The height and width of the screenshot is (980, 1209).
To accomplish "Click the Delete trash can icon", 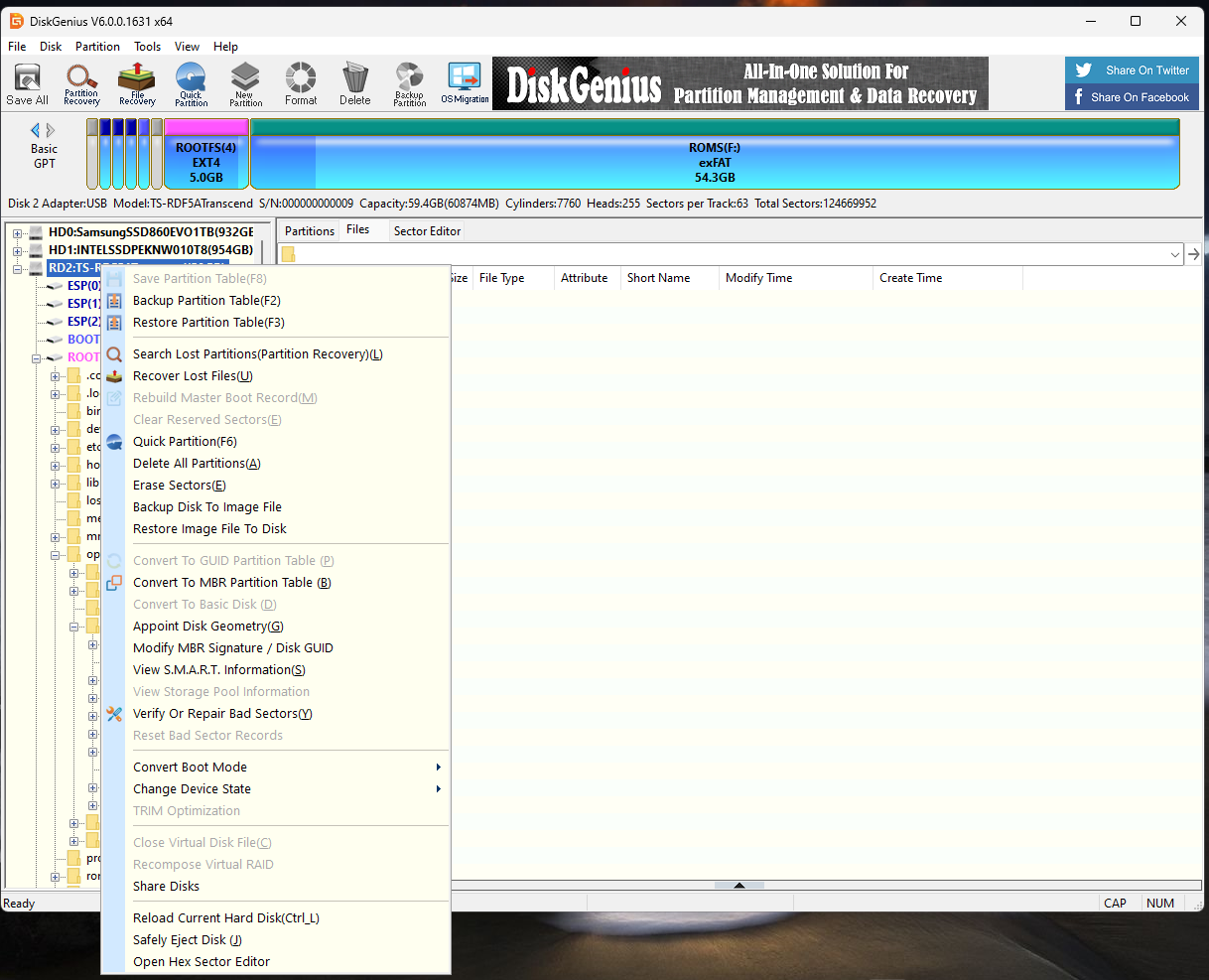I will coord(354,84).
